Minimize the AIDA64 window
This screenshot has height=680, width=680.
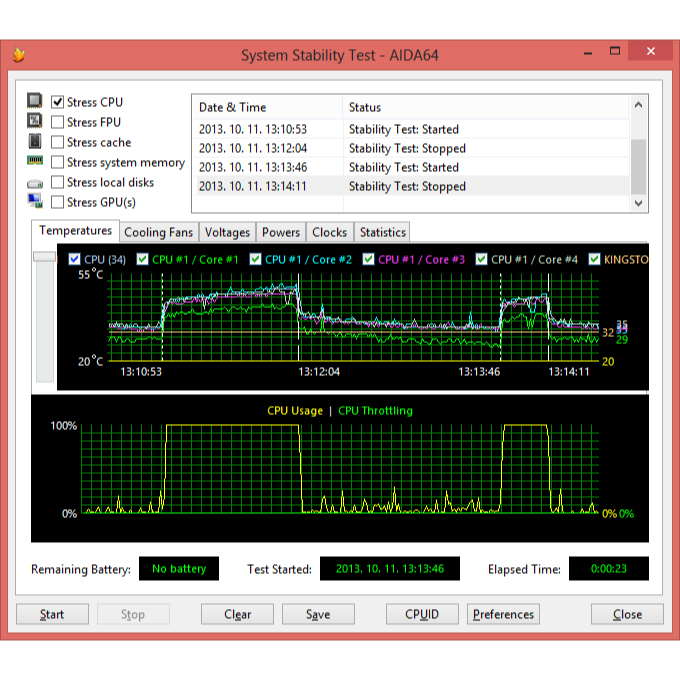588,52
